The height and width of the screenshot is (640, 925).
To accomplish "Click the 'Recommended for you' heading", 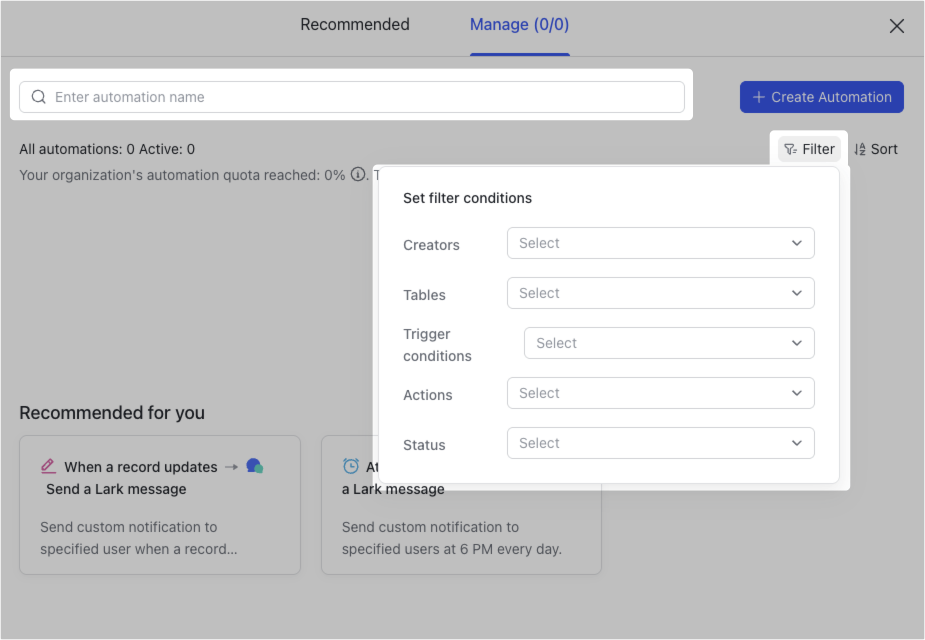I will pos(112,413).
